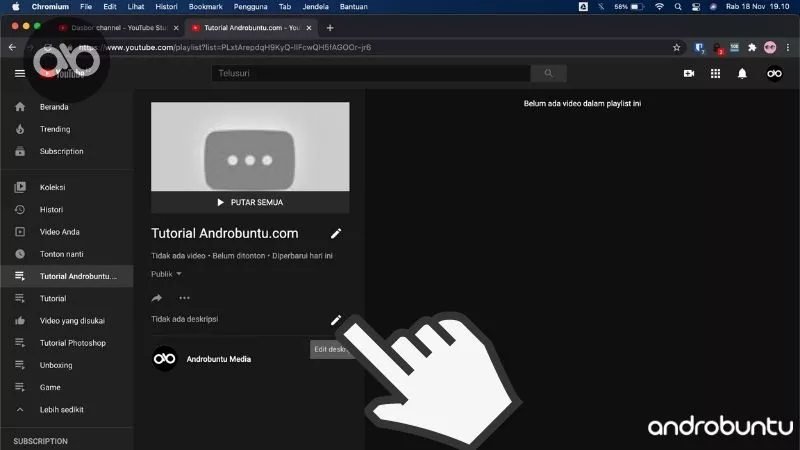Click the playlist thumbnail placeholder
The height and width of the screenshot is (450, 800).
click(x=250, y=147)
